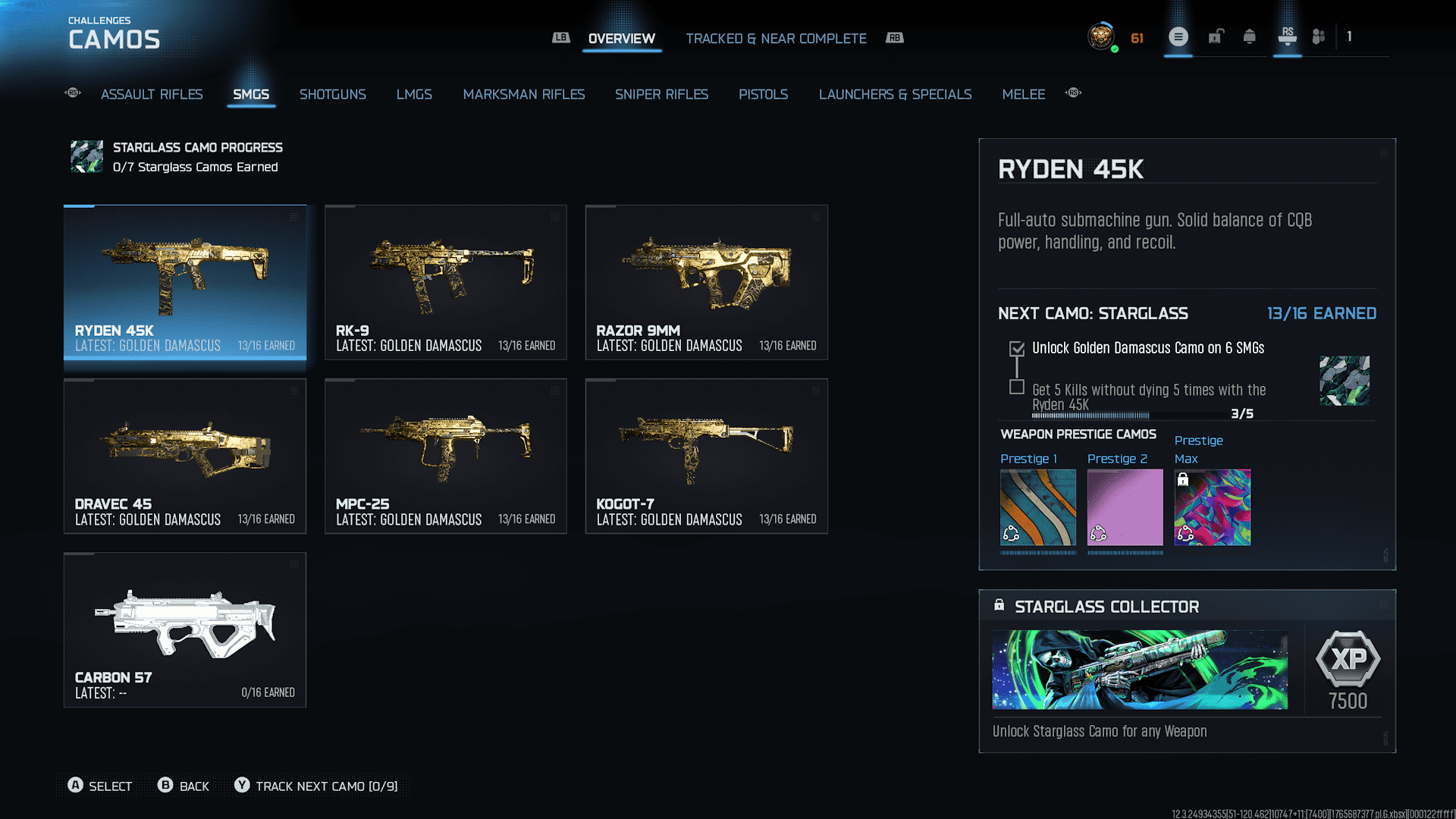Click the unlocked padlock icon

click(1216, 36)
